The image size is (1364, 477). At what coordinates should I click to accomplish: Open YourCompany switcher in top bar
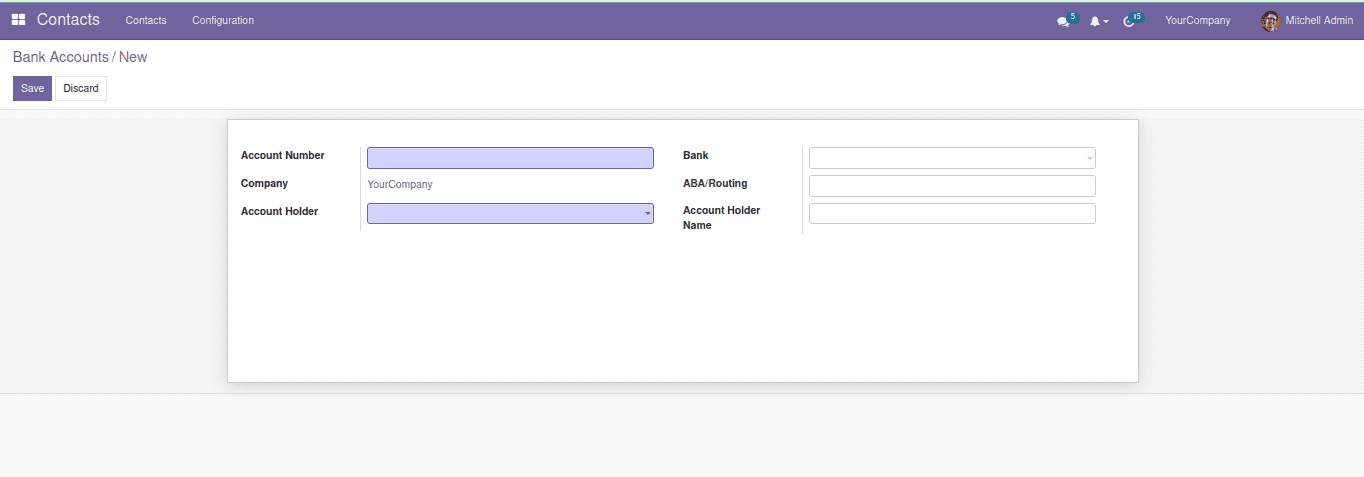point(1197,21)
